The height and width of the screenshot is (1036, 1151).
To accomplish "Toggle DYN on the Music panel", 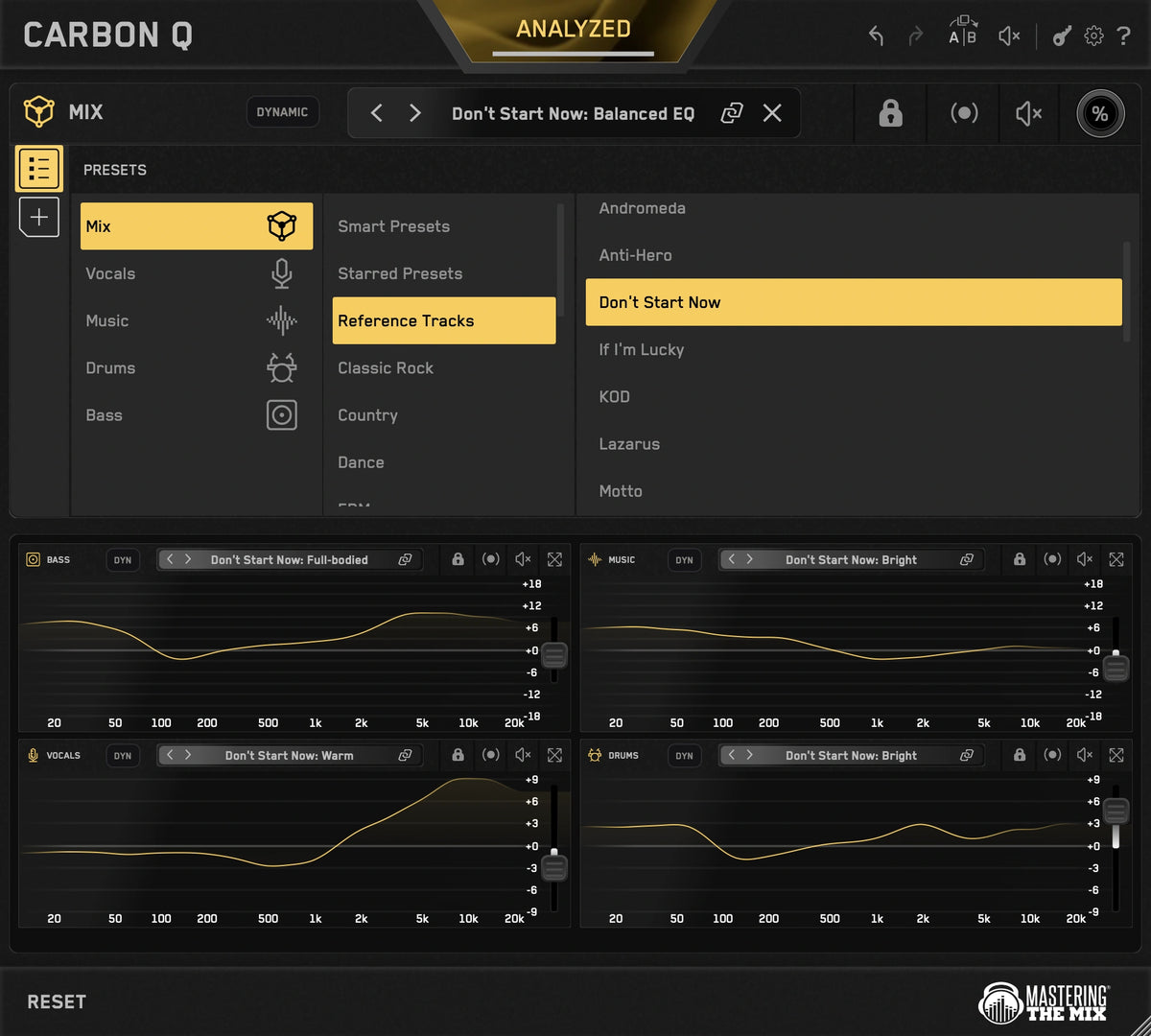I will [x=684, y=560].
